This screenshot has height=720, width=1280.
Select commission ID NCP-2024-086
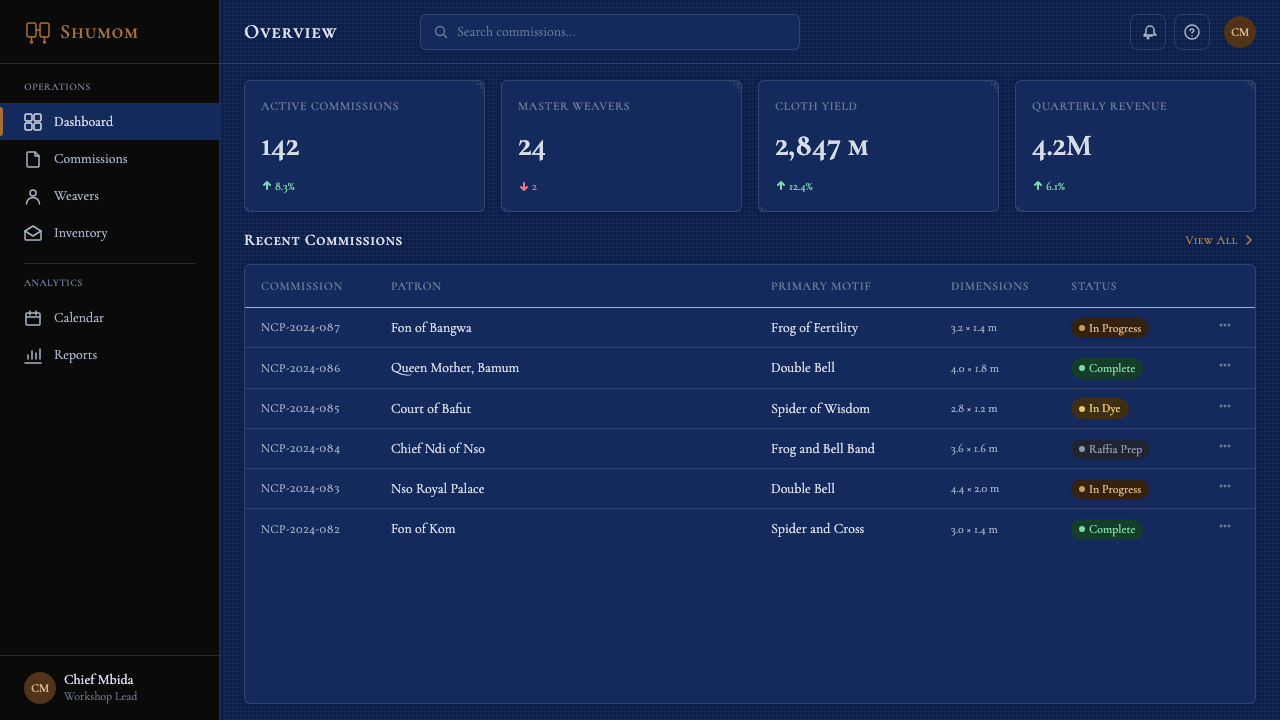tap(301, 368)
